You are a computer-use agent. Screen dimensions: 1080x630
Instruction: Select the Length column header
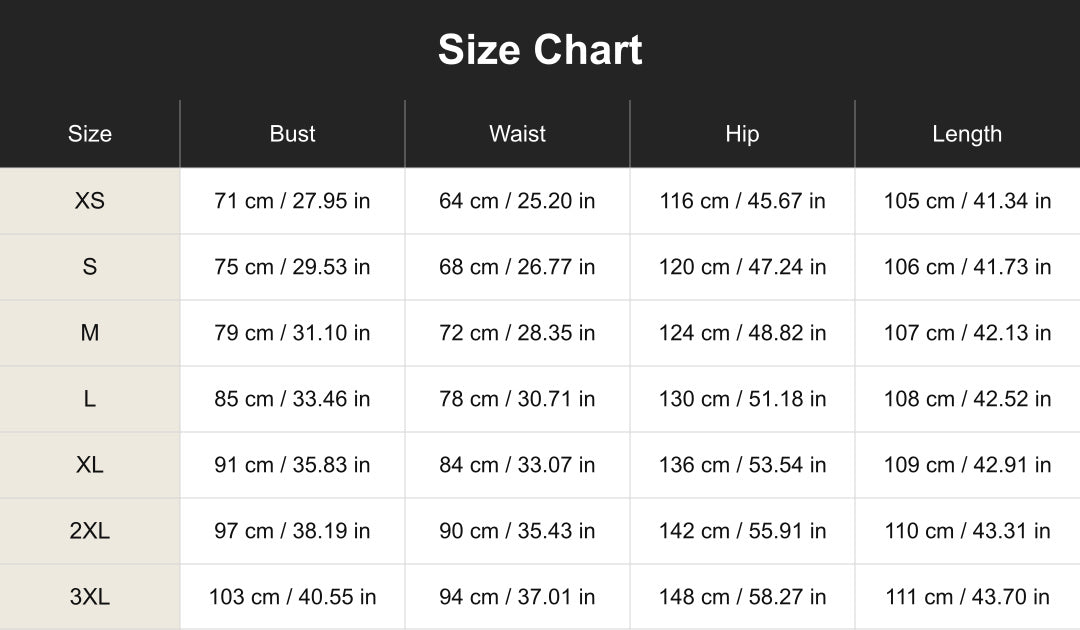(967, 134)
